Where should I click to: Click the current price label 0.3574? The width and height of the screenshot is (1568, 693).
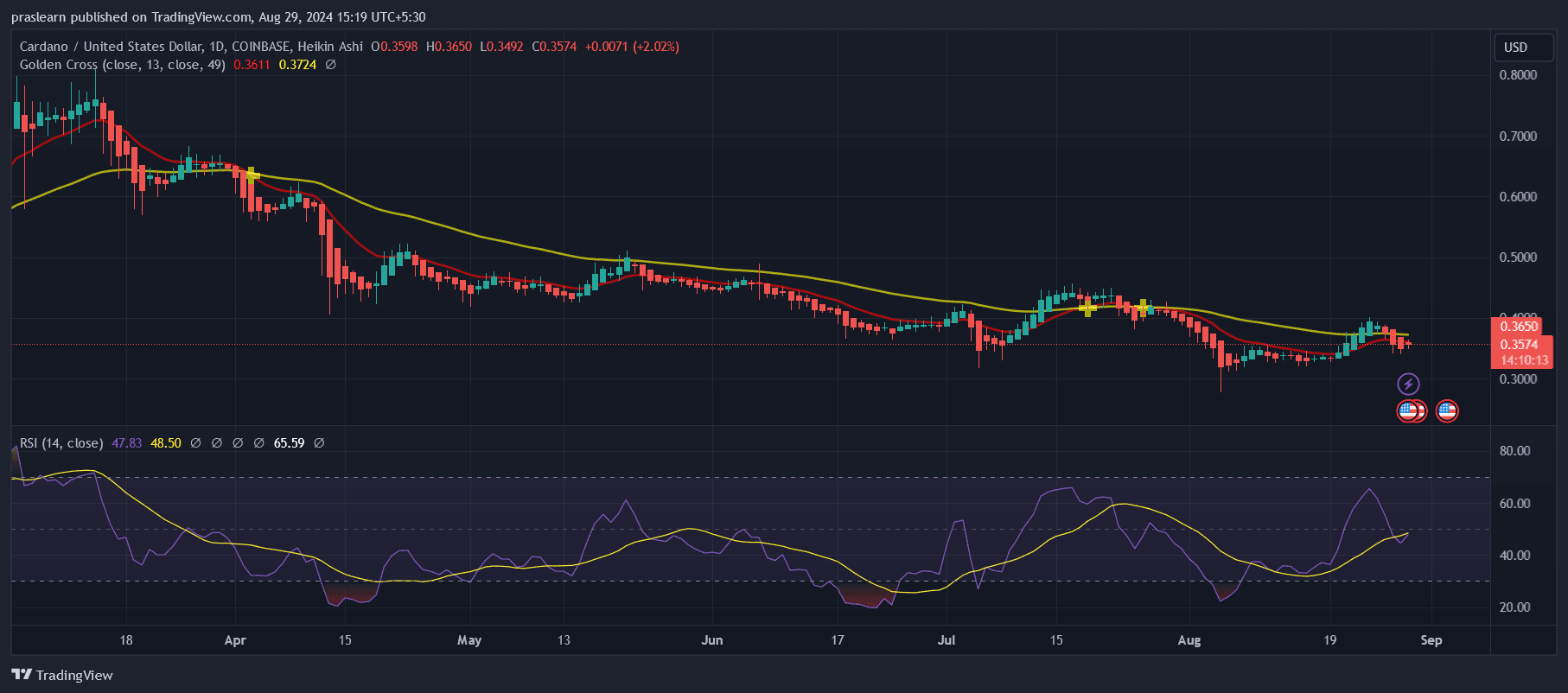(1519, 345)
